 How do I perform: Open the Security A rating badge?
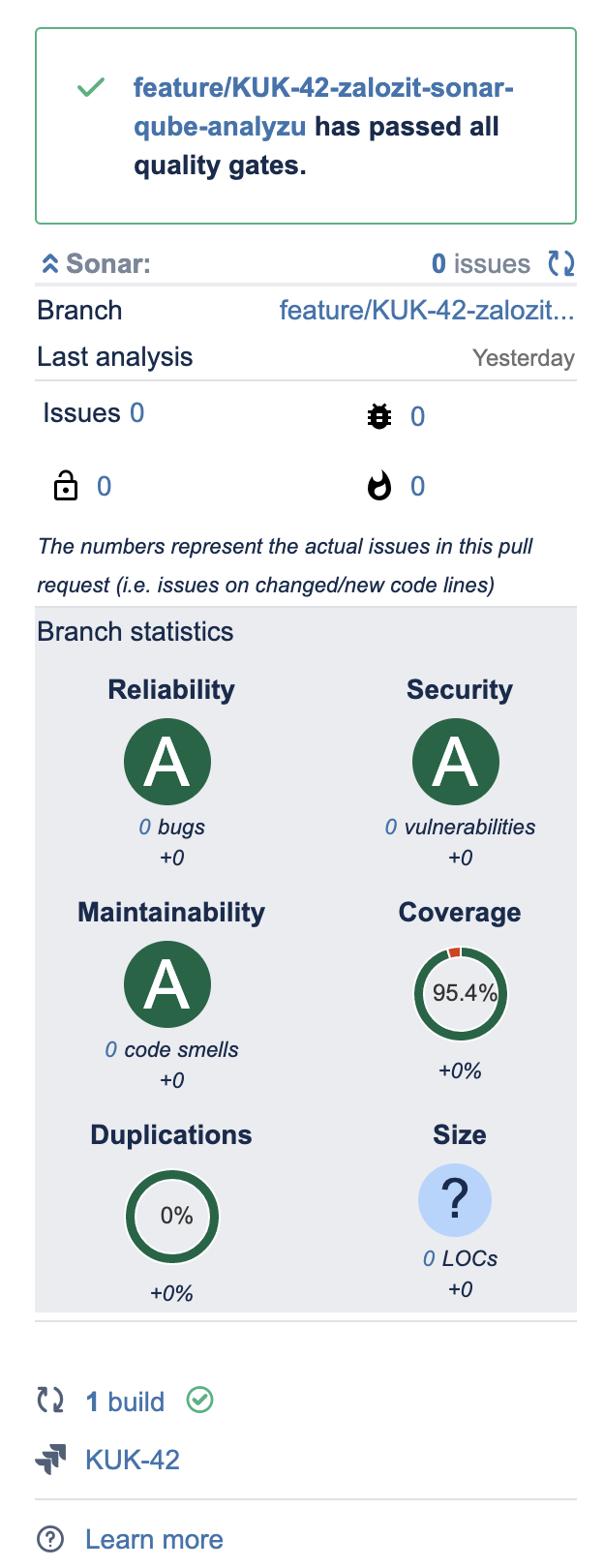[456, 762]
